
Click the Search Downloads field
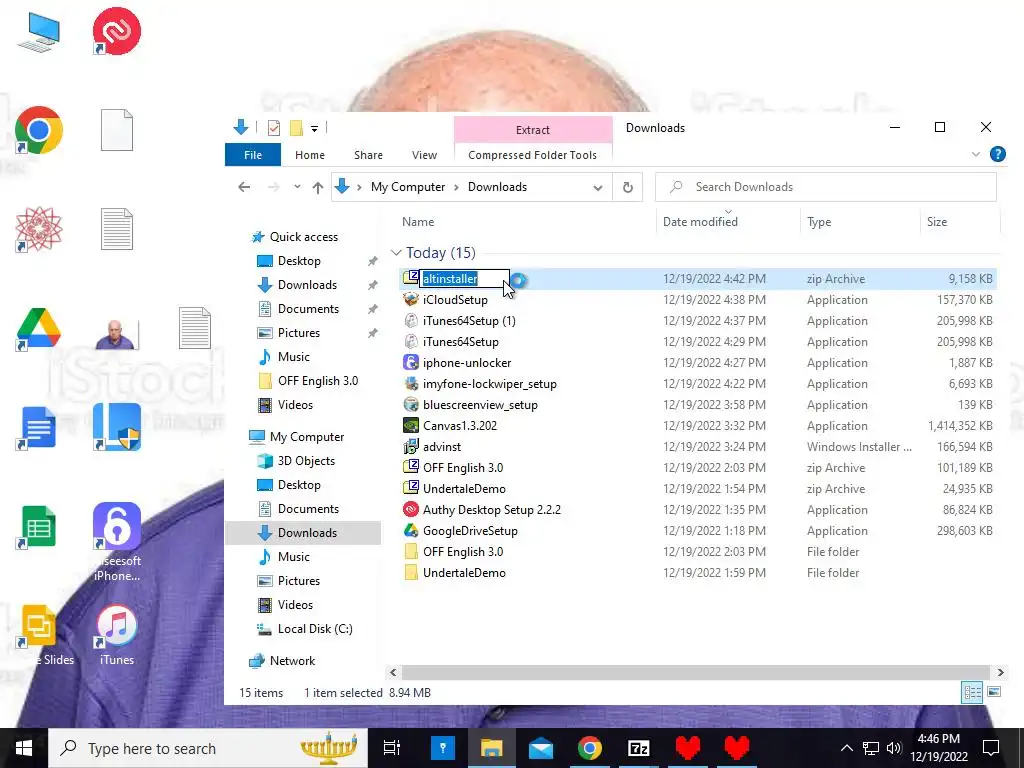click(x=826, y=187)
